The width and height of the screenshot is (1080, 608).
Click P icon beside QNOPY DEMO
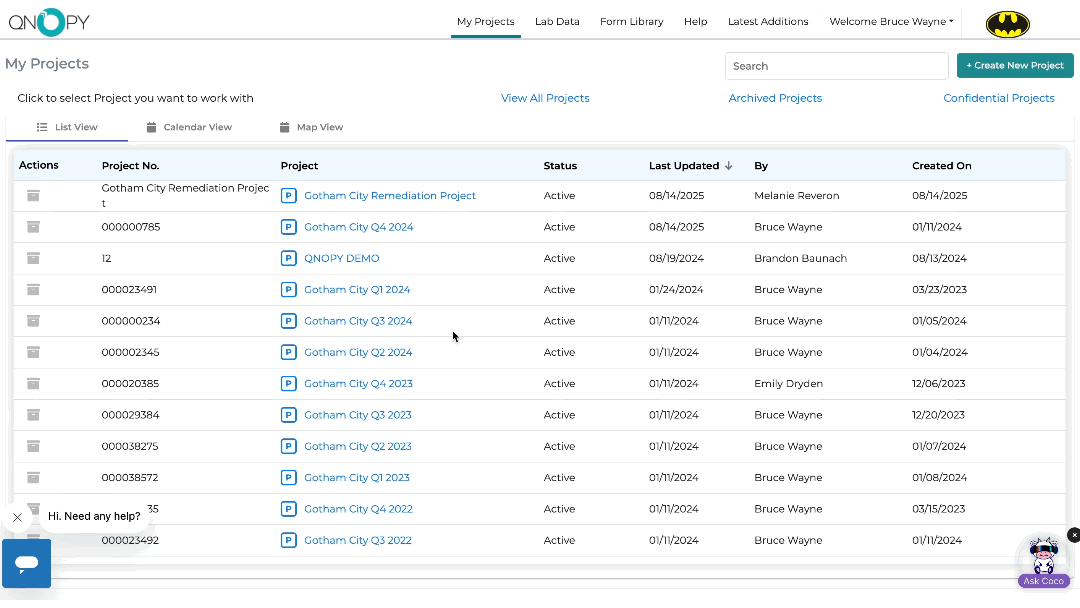(x=289, y=258)
